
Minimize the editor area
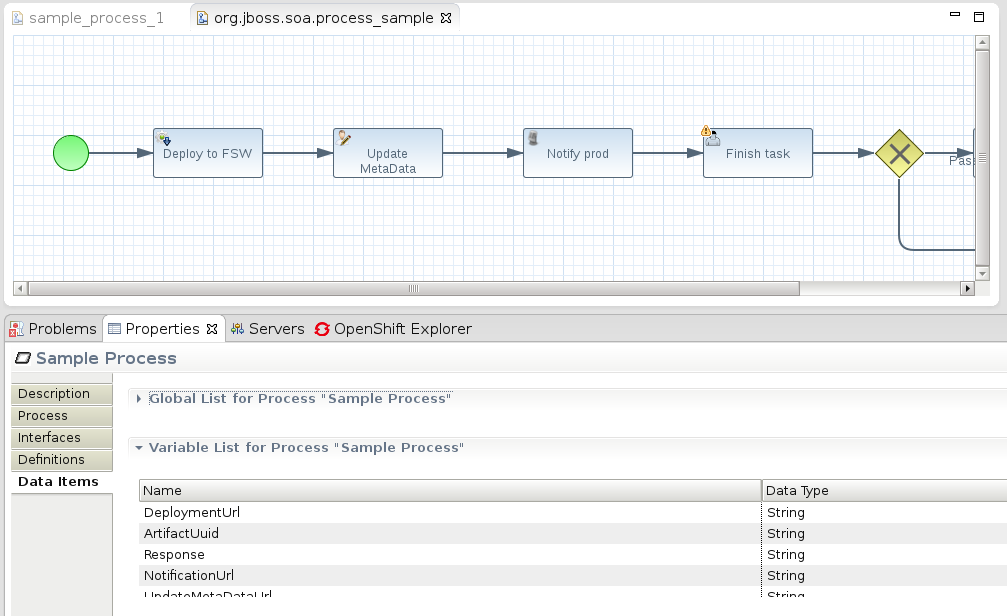pos(955,14)
